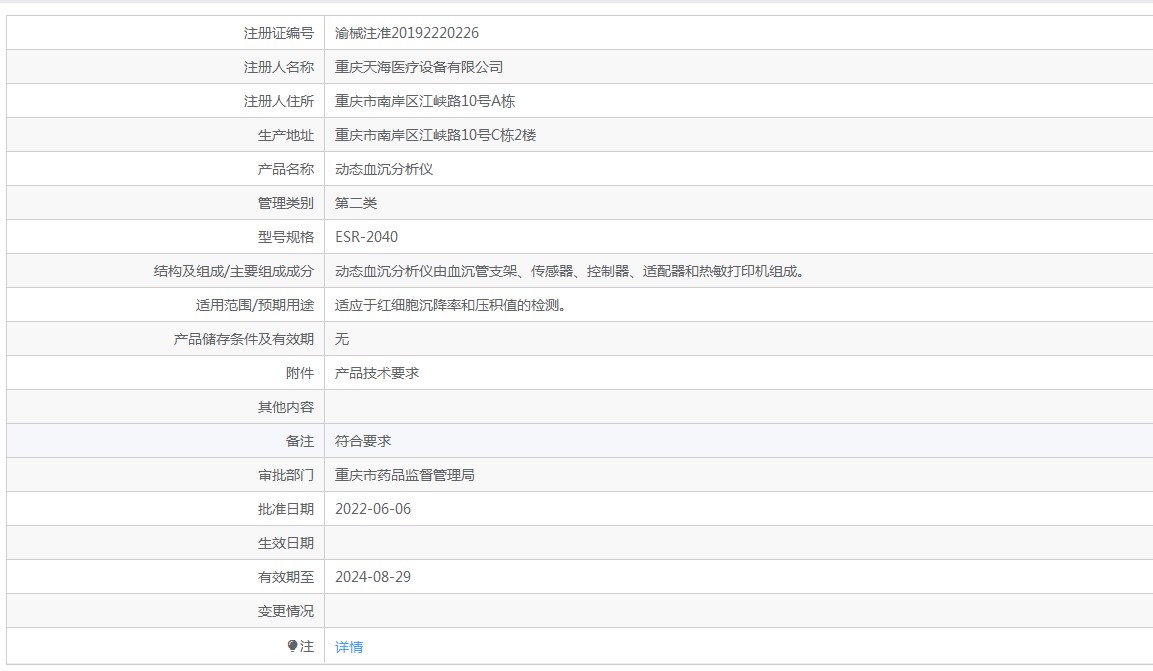The image size is (1153, 671).
Task: Click management class value 第二类
Action: 356,203
